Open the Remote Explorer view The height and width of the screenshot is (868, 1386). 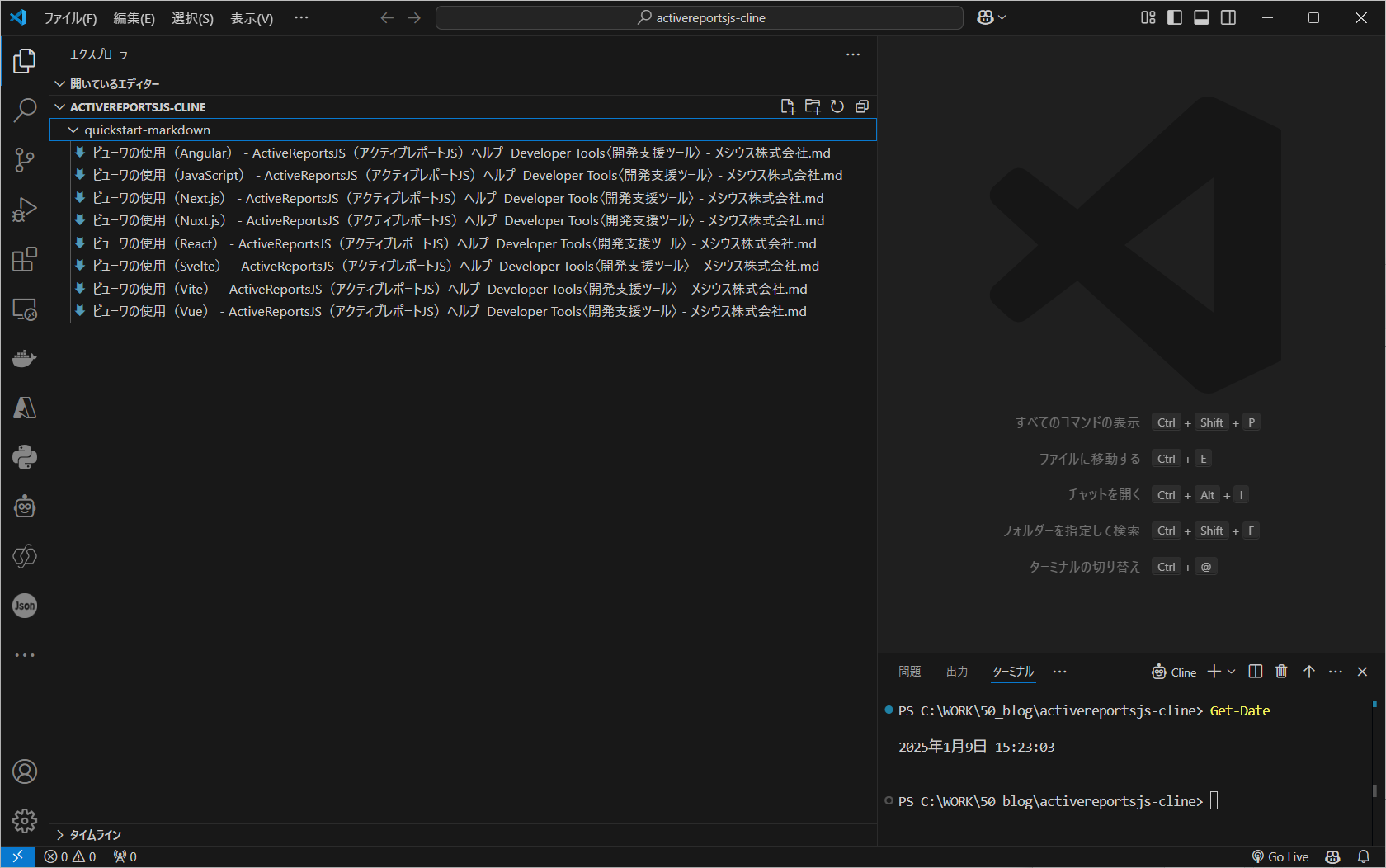click(25, 309)
